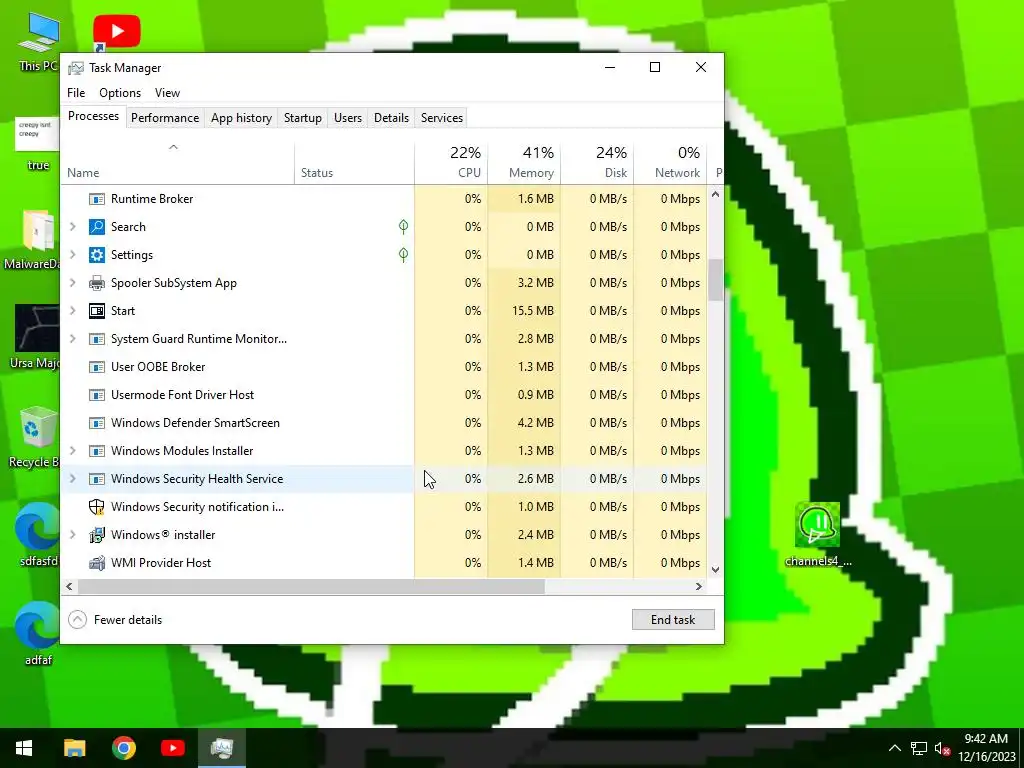Click the horizontal scrollbar left arrow

(69, 587)
